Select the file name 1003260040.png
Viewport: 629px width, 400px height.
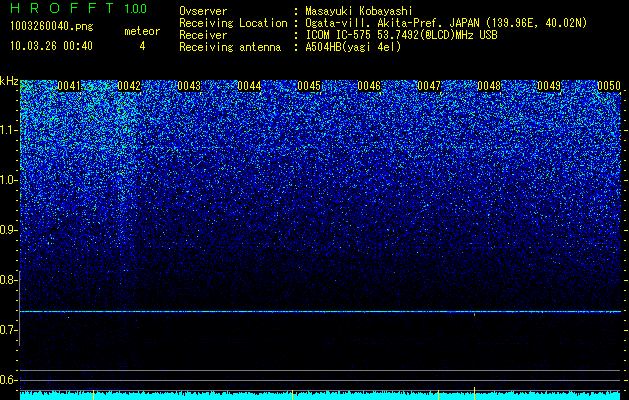(x=52, y=26)
